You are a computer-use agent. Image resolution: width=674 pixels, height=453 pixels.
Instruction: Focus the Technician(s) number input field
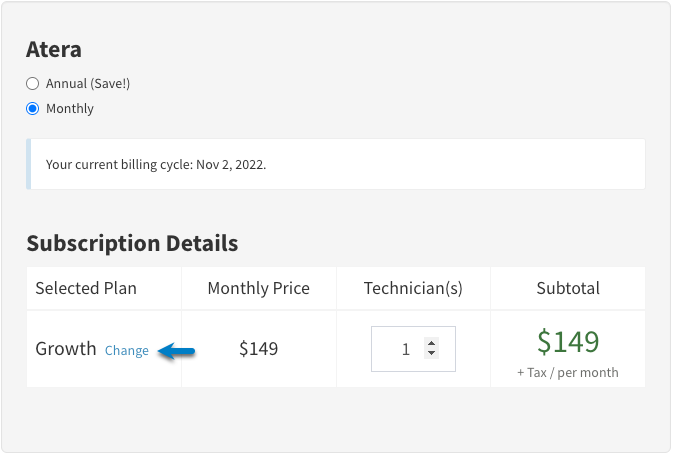point(413,349)
